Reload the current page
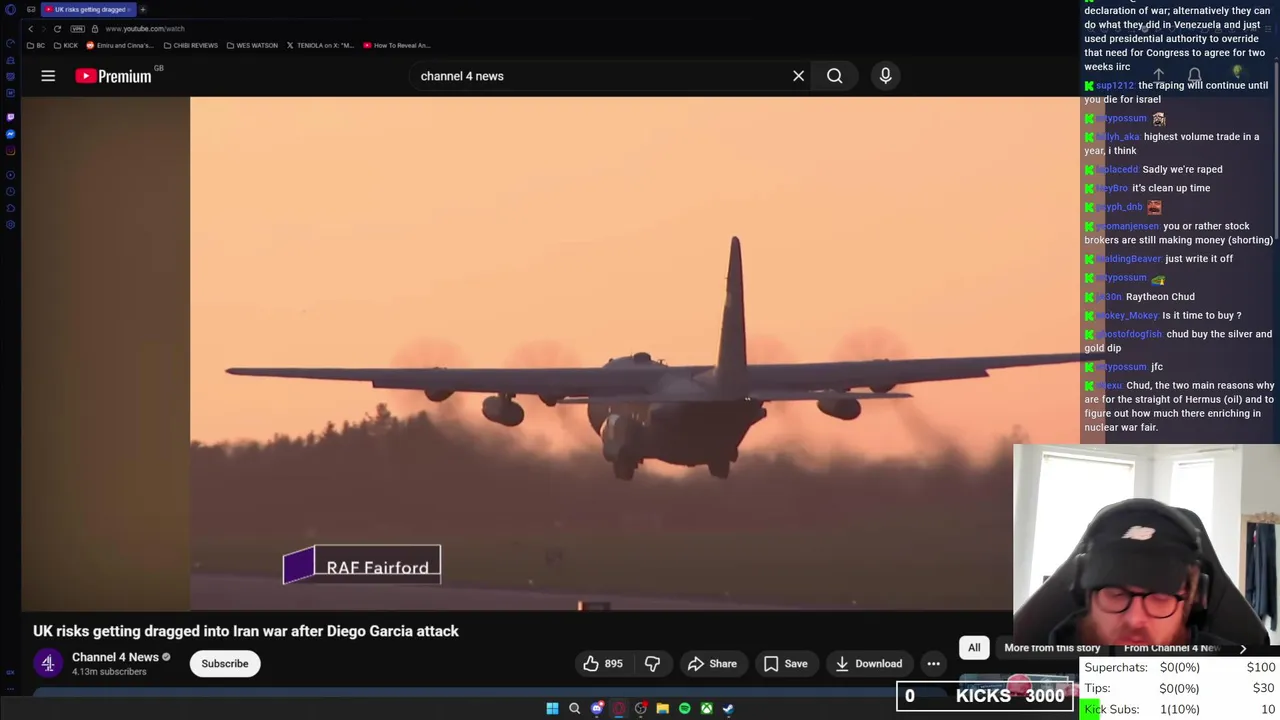Viewport: 1280px width, 720px height. (58, 29)
